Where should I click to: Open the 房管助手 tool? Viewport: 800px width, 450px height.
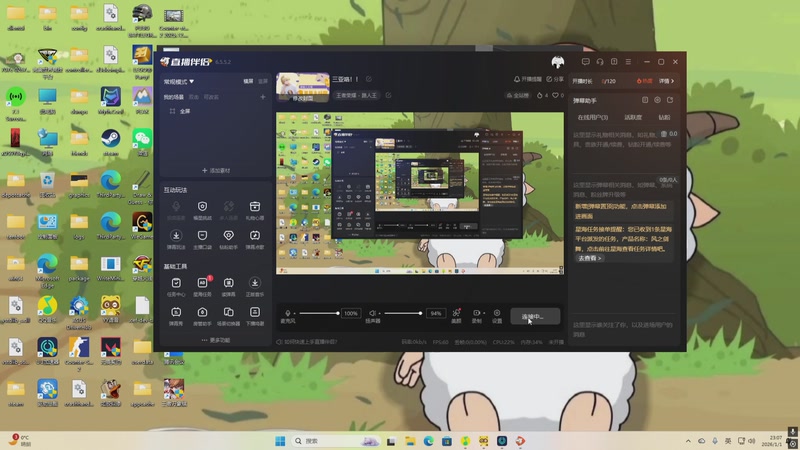tap(203, 316)
